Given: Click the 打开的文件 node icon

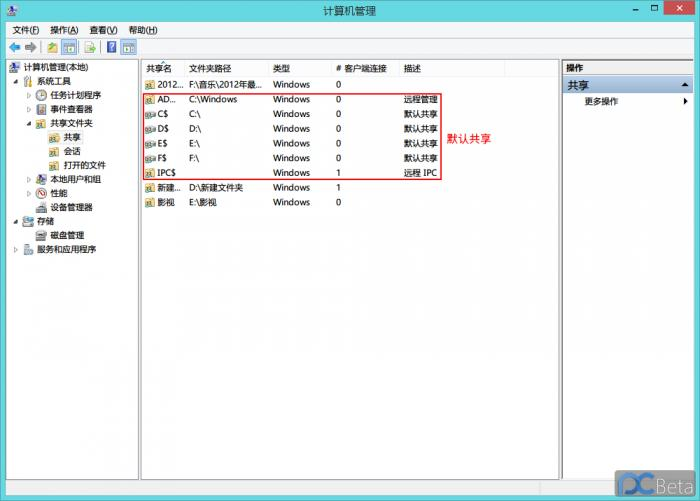Looking at the screenshot, I should pos(54,166).
